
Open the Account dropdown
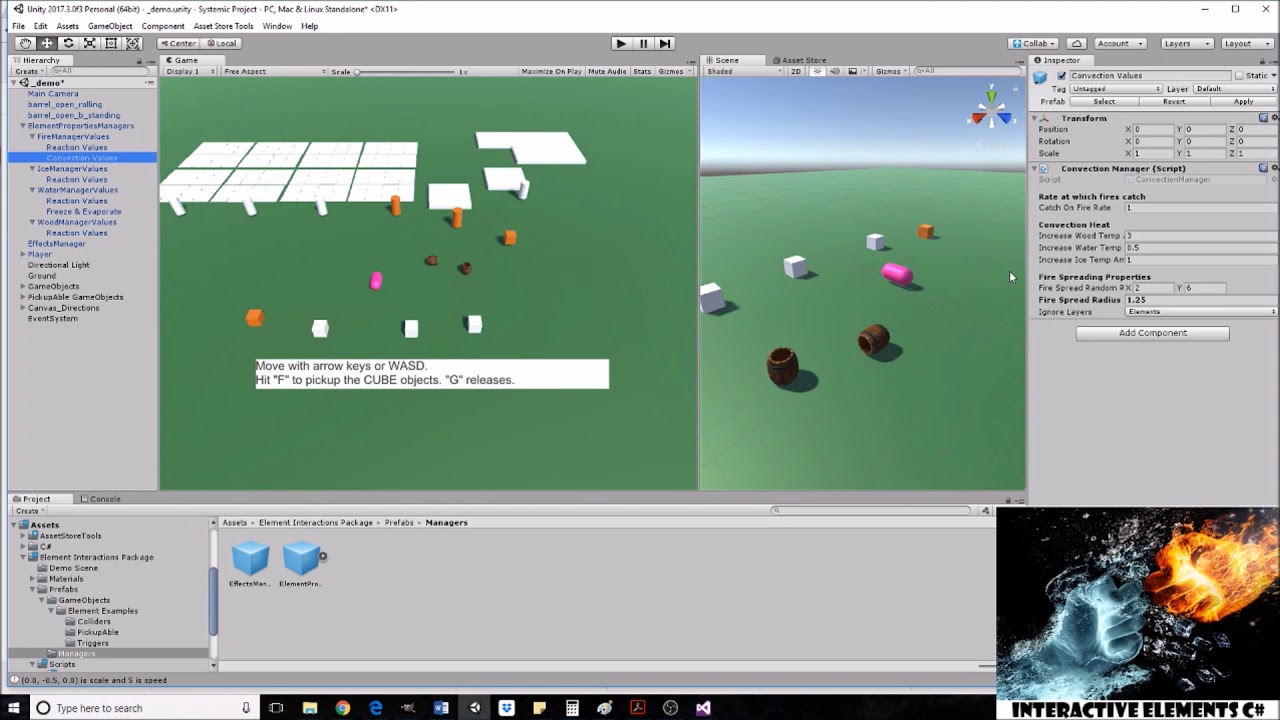pyautogui.click(x=1119, y=43)
